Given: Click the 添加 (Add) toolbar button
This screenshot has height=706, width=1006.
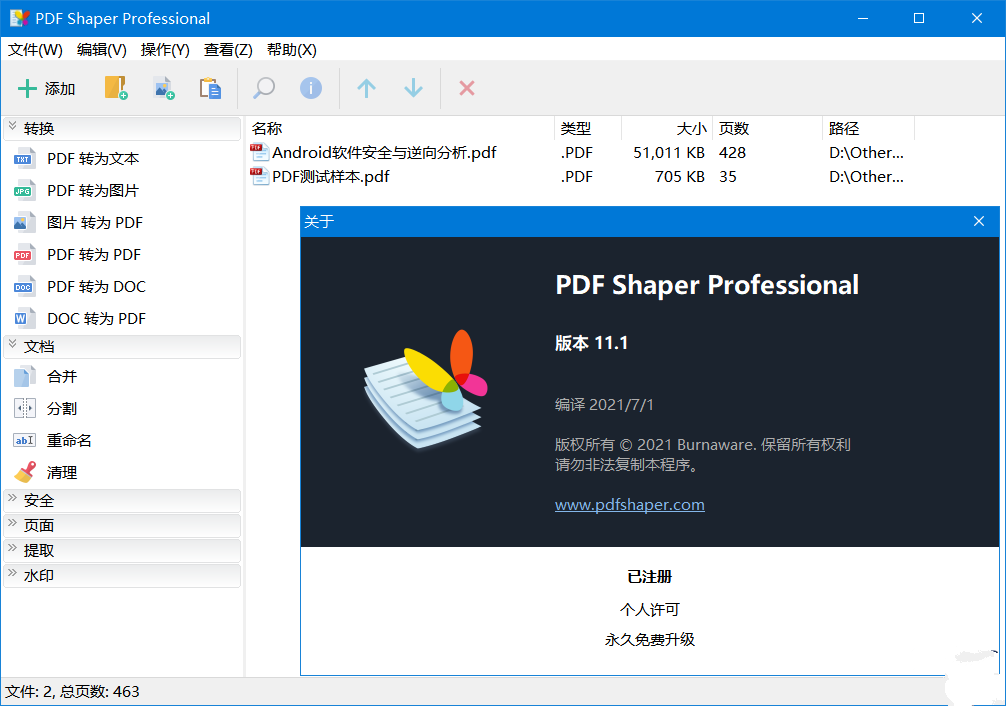Looking at the screenshot, I should (47, 89).
